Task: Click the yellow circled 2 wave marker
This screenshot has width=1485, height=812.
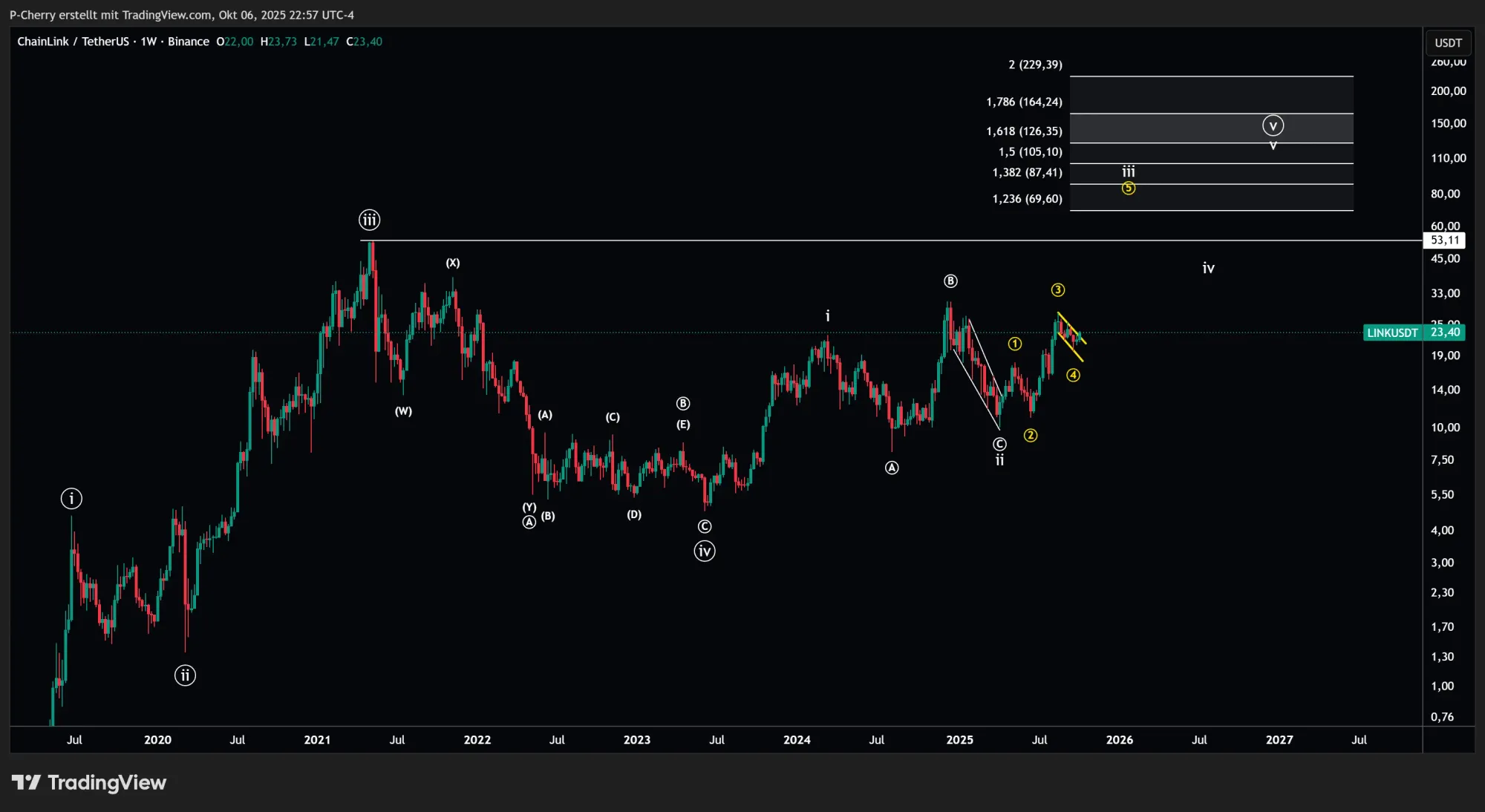Action: tap(1031, 436)
